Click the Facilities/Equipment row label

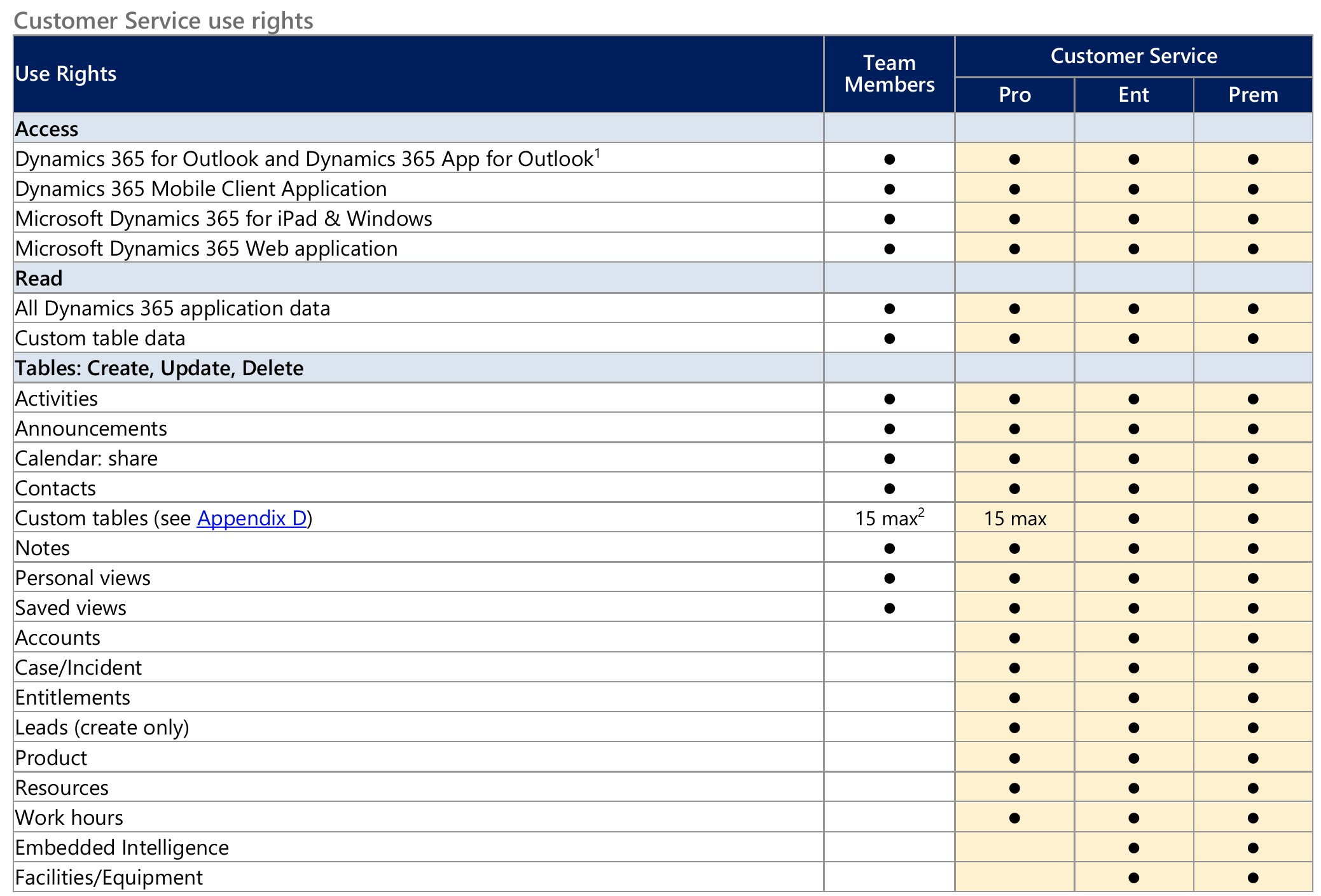pos(109,878)
